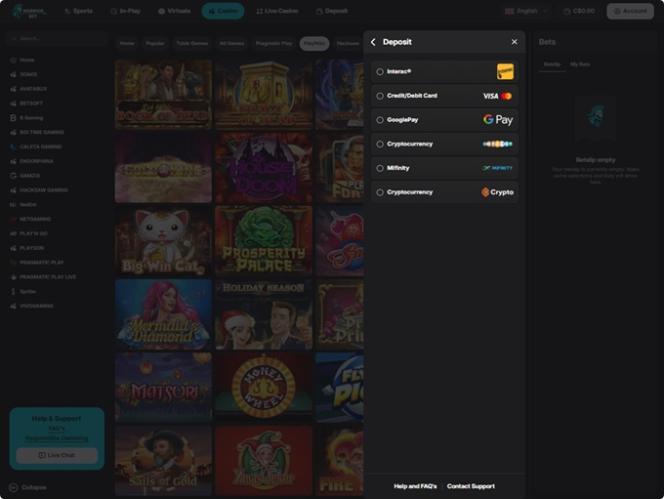Click Deposit in the top navigation
This screenshot has height=499, width=664.
[332, 11]
